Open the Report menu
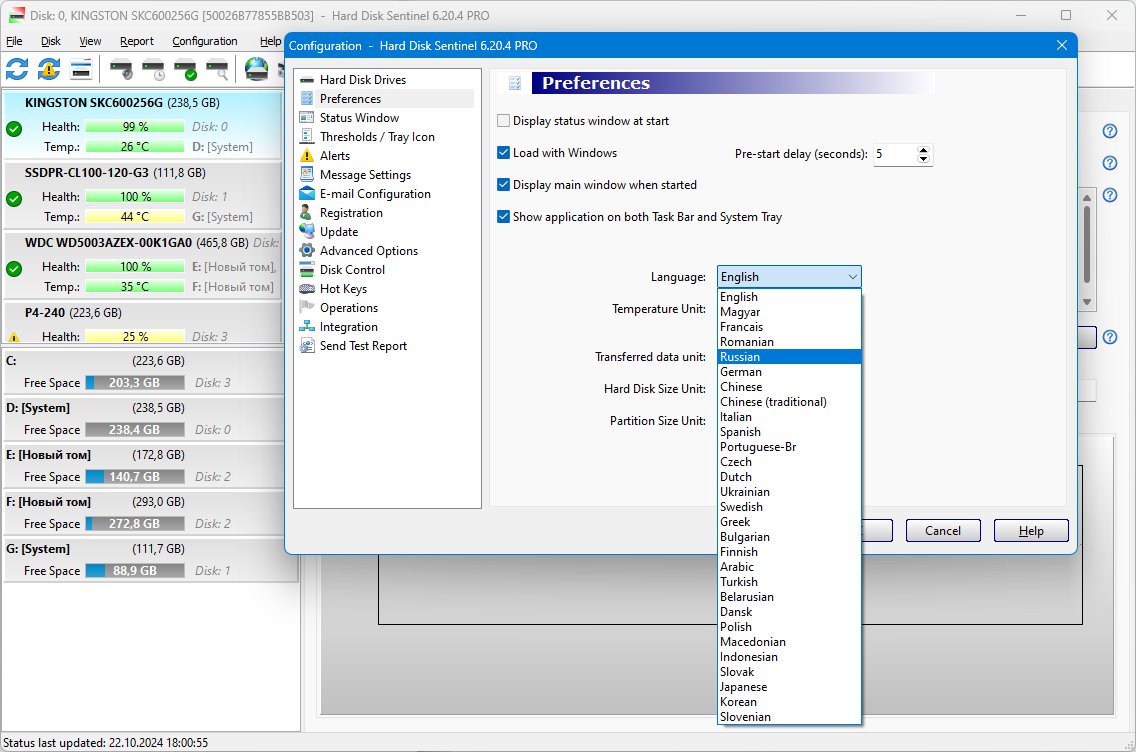 point(137,41)
